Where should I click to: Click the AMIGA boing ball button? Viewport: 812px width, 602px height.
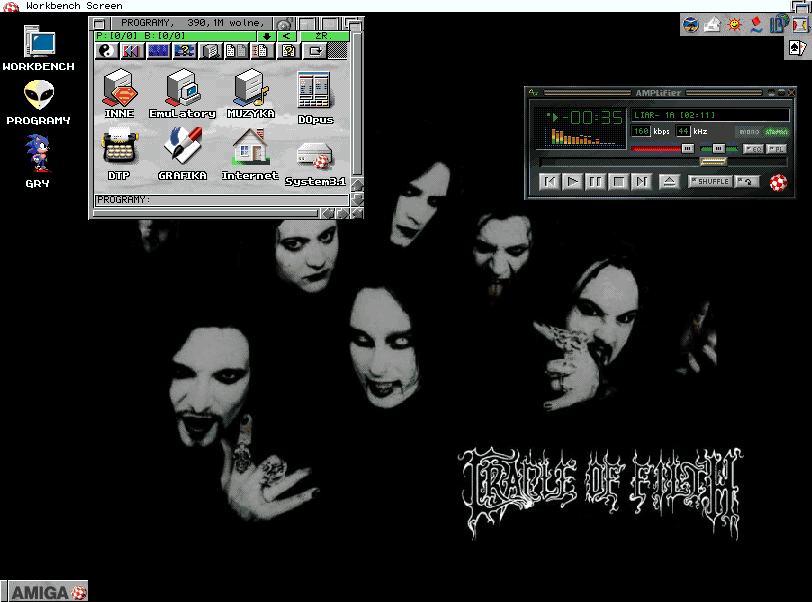click(x=48, y=592)
